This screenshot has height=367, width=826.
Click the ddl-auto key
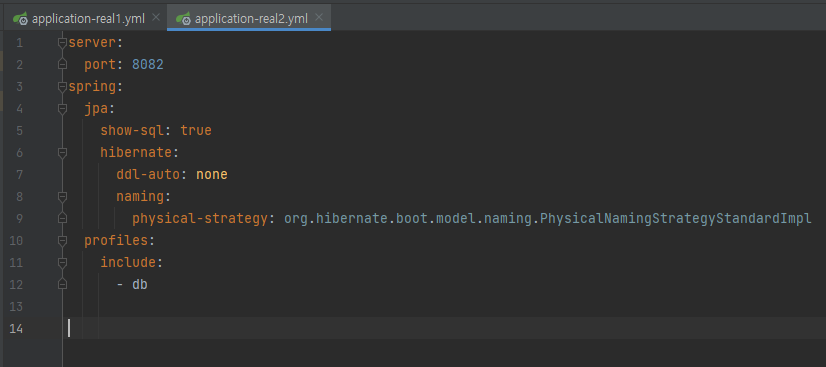pyautogui.click(x=148, y=174)
